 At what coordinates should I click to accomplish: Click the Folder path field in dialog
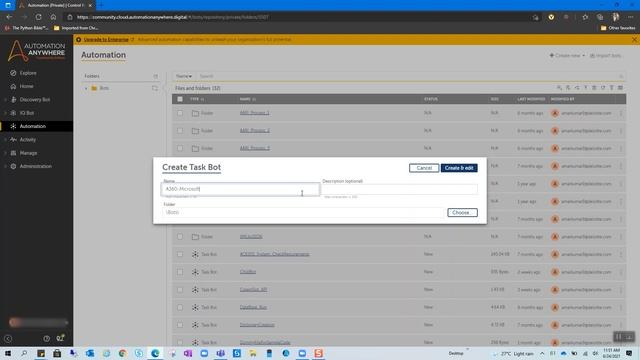click(303, 212)
